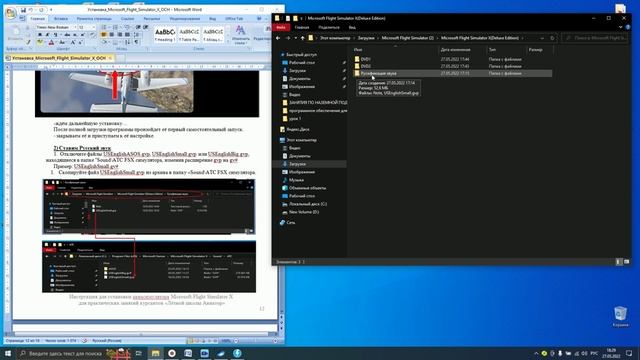
Task: Show hidden system tray icons
Action: (536, 353)
